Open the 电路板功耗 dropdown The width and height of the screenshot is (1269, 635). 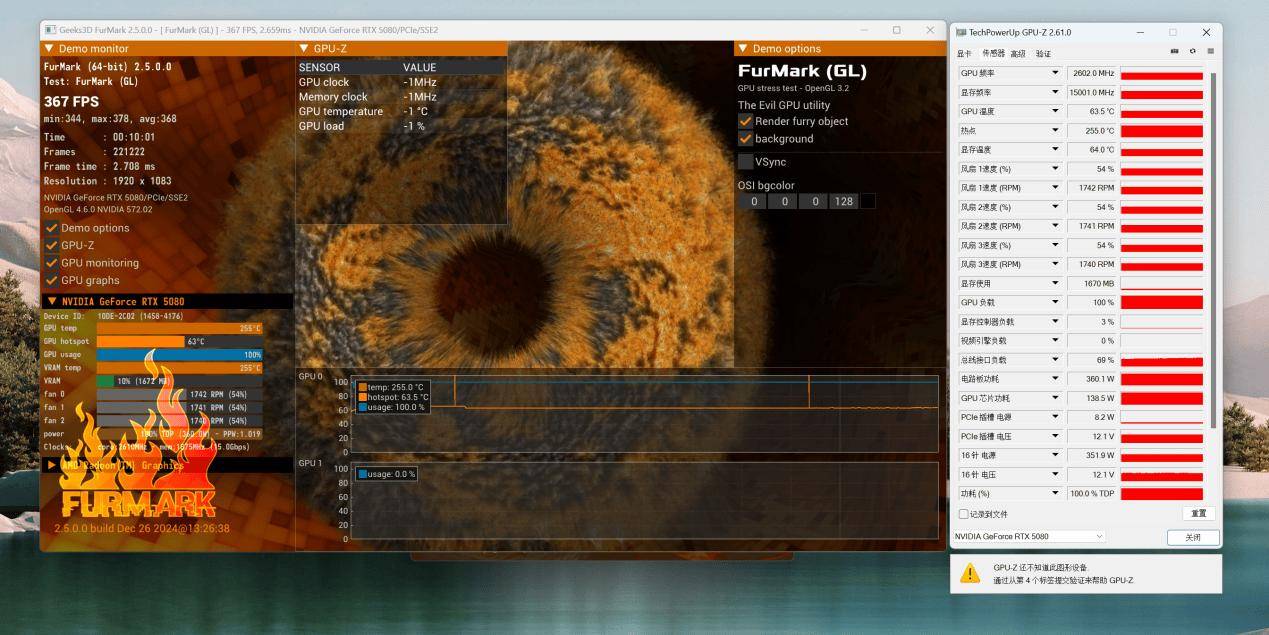click(x=1055, y=379)
